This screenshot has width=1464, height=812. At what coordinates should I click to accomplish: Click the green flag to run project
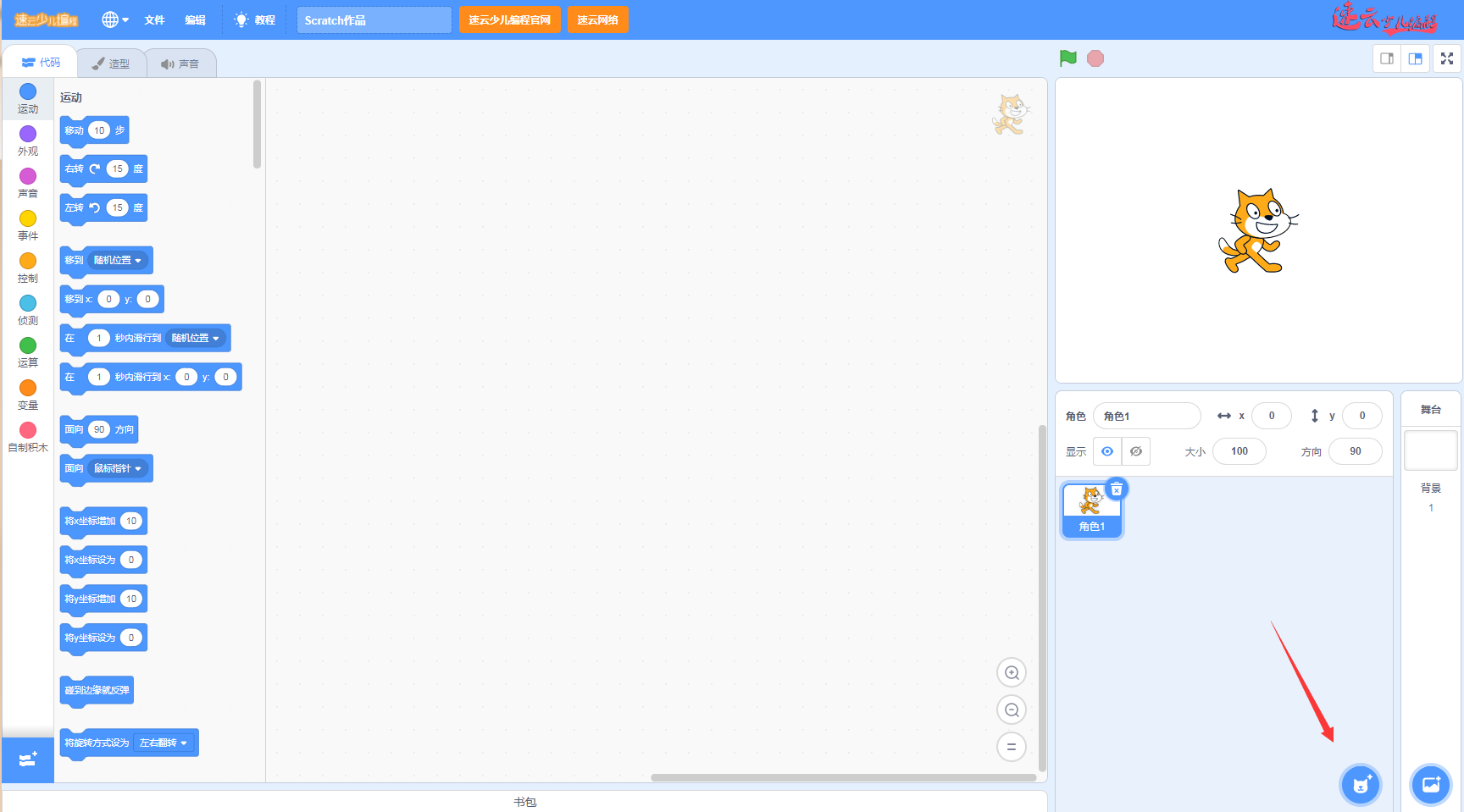click(x=1068, y=58)
